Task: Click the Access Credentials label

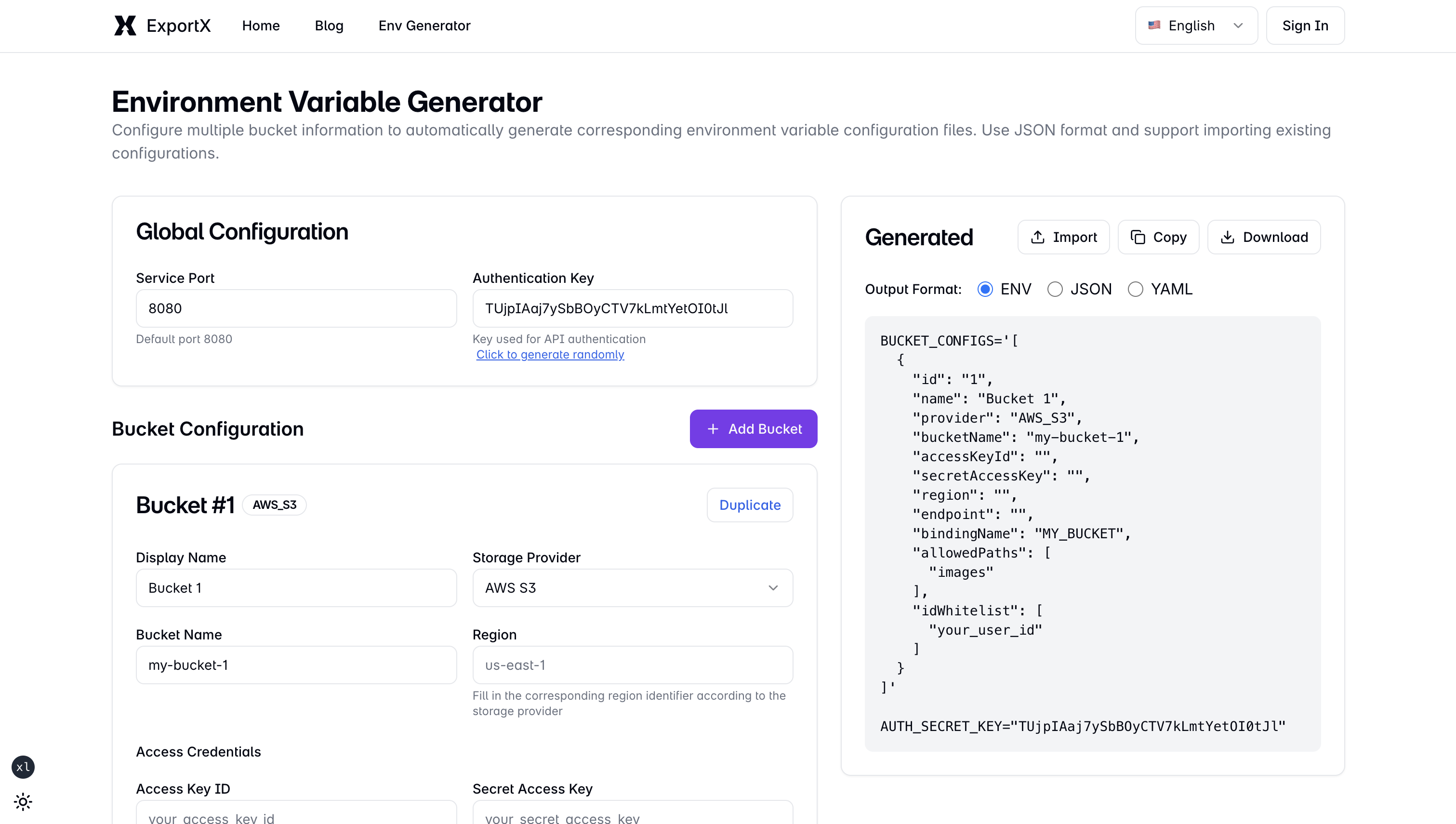Action: (x=199, y=752)
